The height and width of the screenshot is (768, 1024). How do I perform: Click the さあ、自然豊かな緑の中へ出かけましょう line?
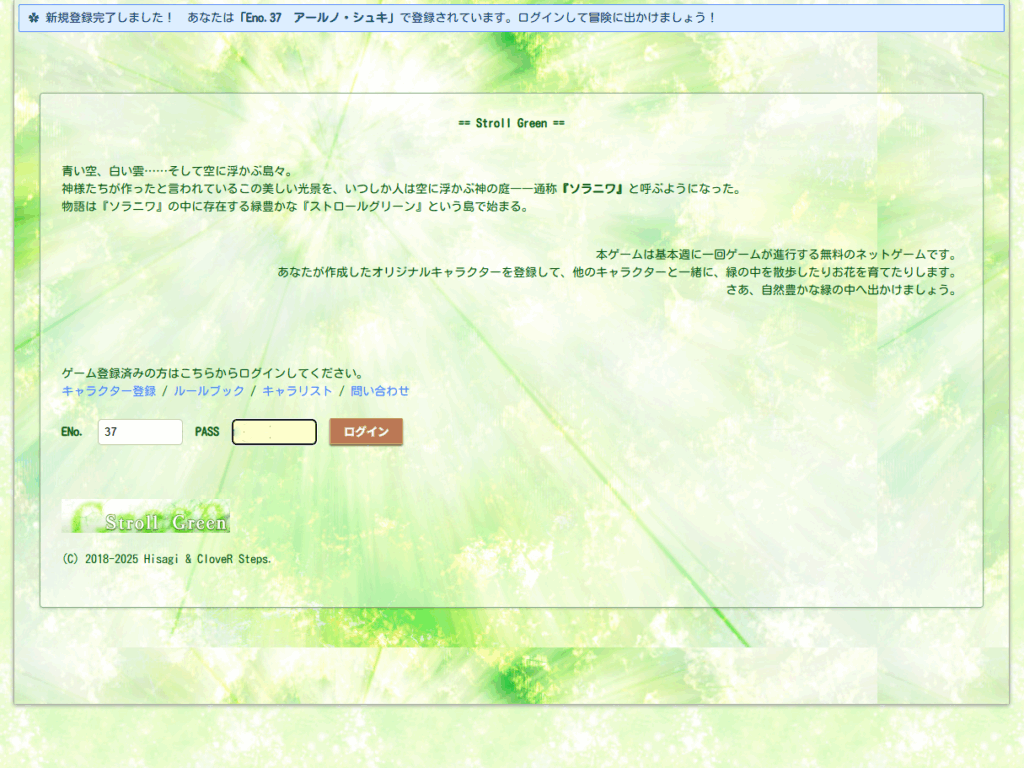(x=841, y=291)
